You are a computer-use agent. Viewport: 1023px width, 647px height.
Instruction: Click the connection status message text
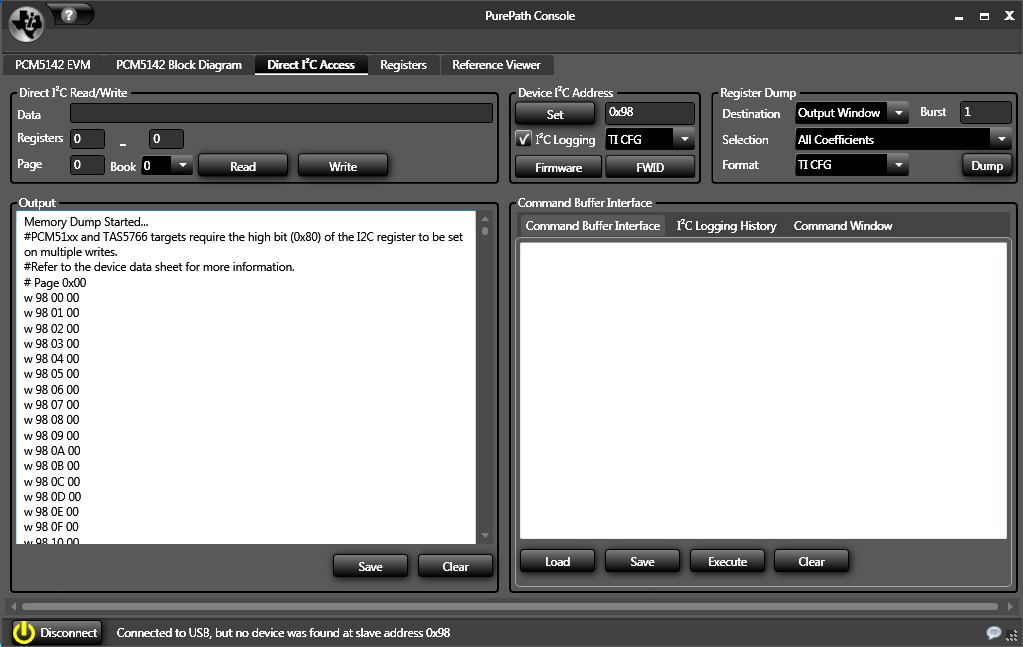pos(283,633)
